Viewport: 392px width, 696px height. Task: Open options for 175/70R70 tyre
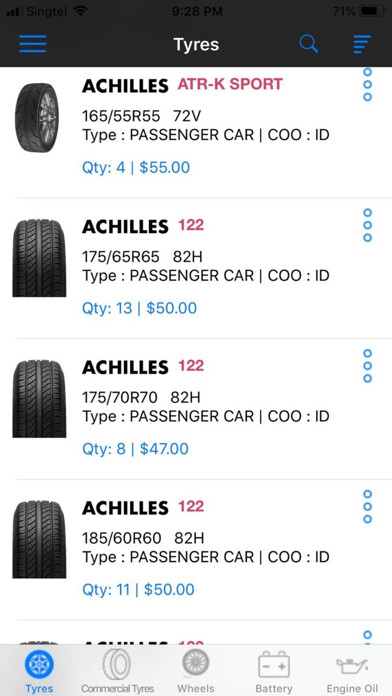click(367, 366)
